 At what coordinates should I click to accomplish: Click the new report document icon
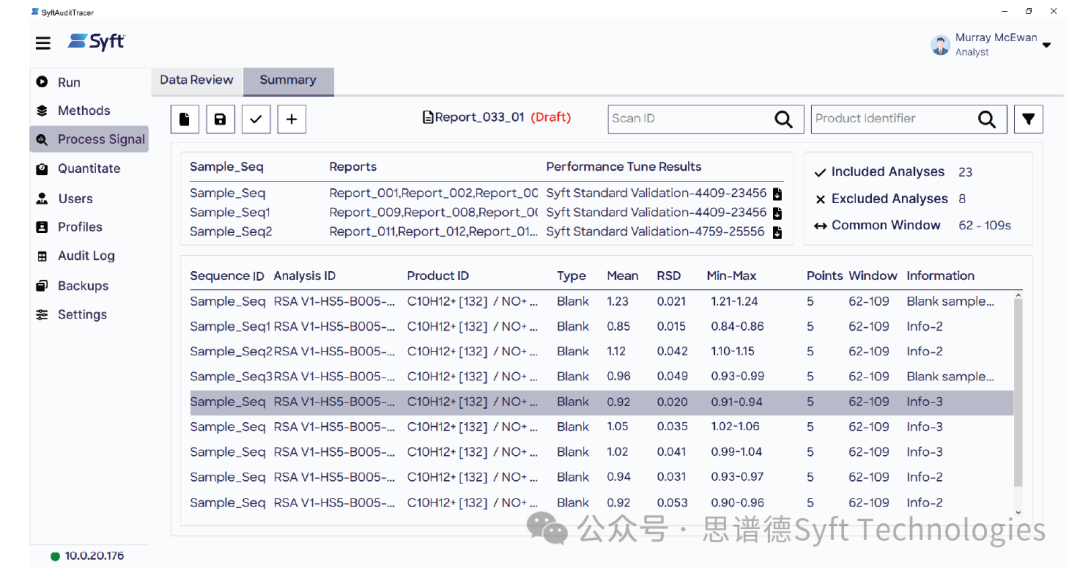point(185,119)
